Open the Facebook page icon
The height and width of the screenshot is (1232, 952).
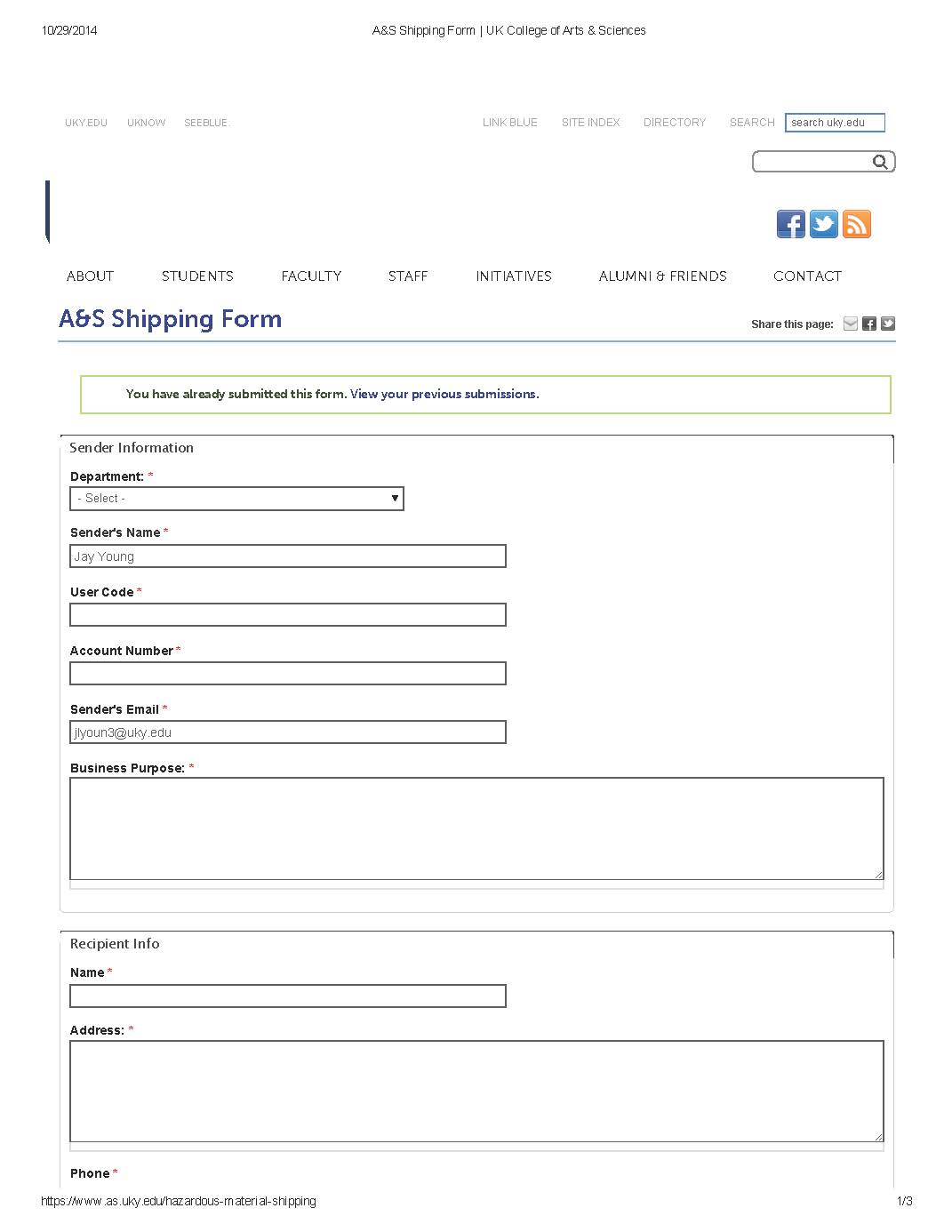tap(790, 224)
